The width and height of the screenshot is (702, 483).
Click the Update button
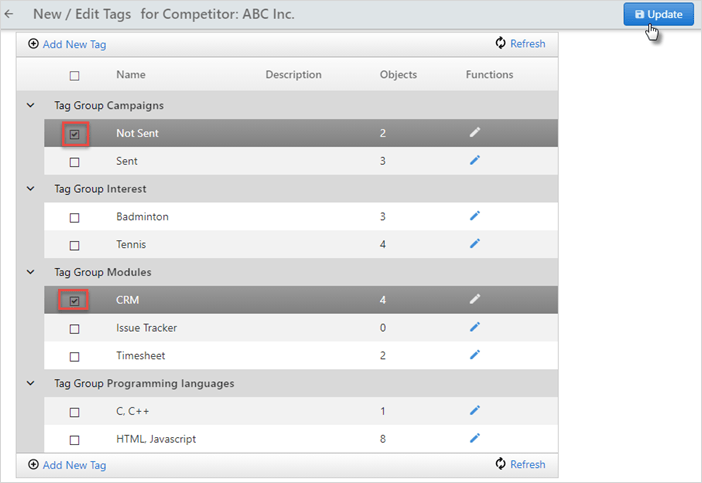[x=659, y=14]
